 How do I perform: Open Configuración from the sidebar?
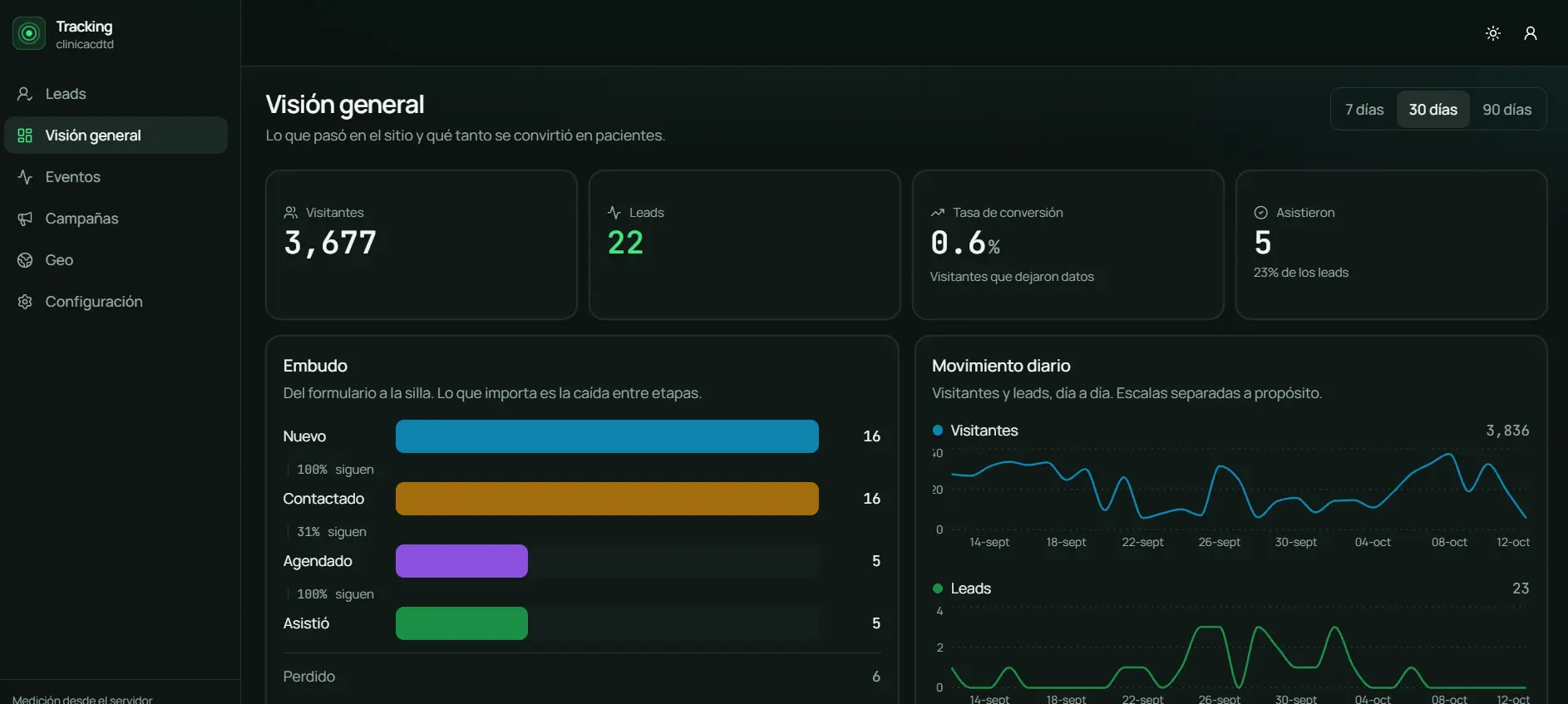[x=116, y=302]
